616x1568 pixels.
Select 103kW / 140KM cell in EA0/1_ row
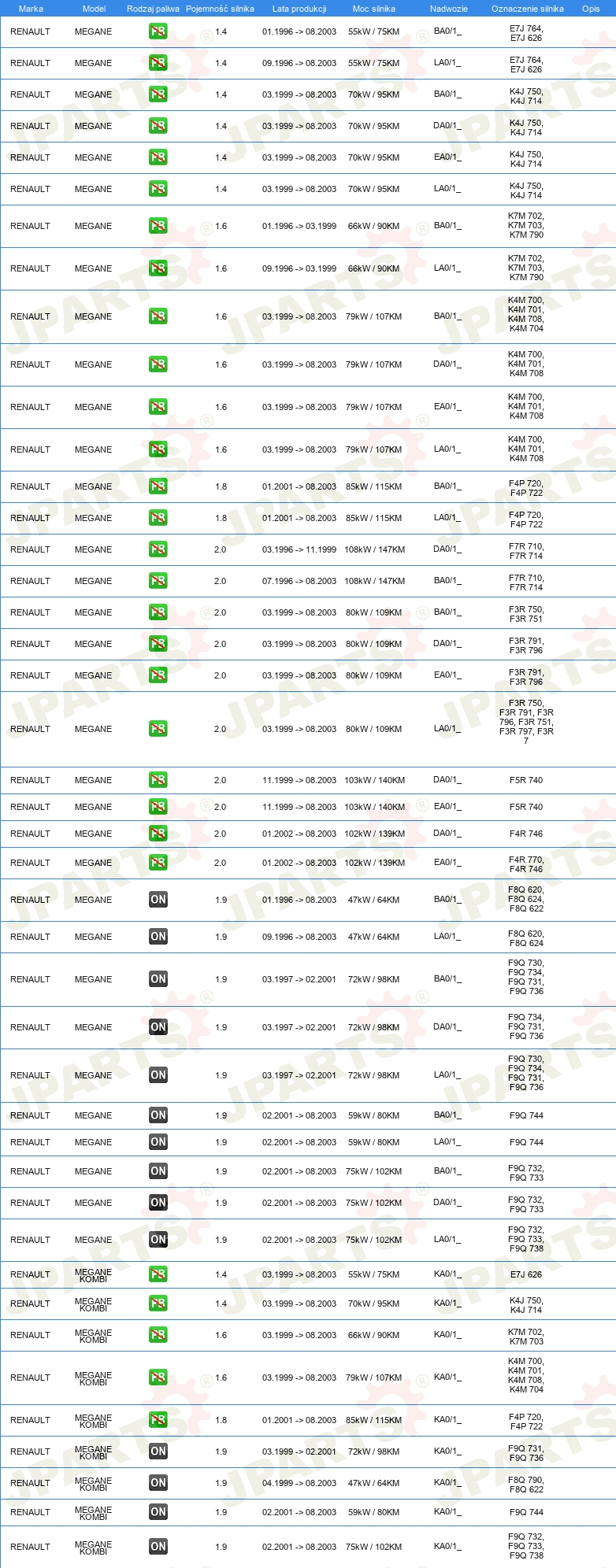374,807
